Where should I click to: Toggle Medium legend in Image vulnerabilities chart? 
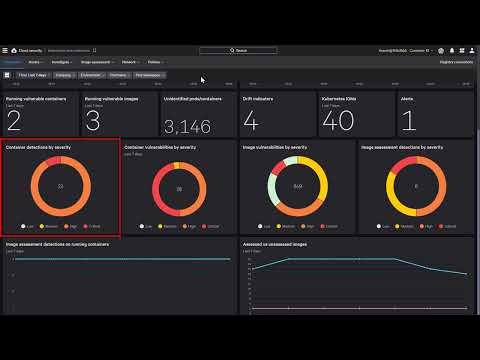286,226
